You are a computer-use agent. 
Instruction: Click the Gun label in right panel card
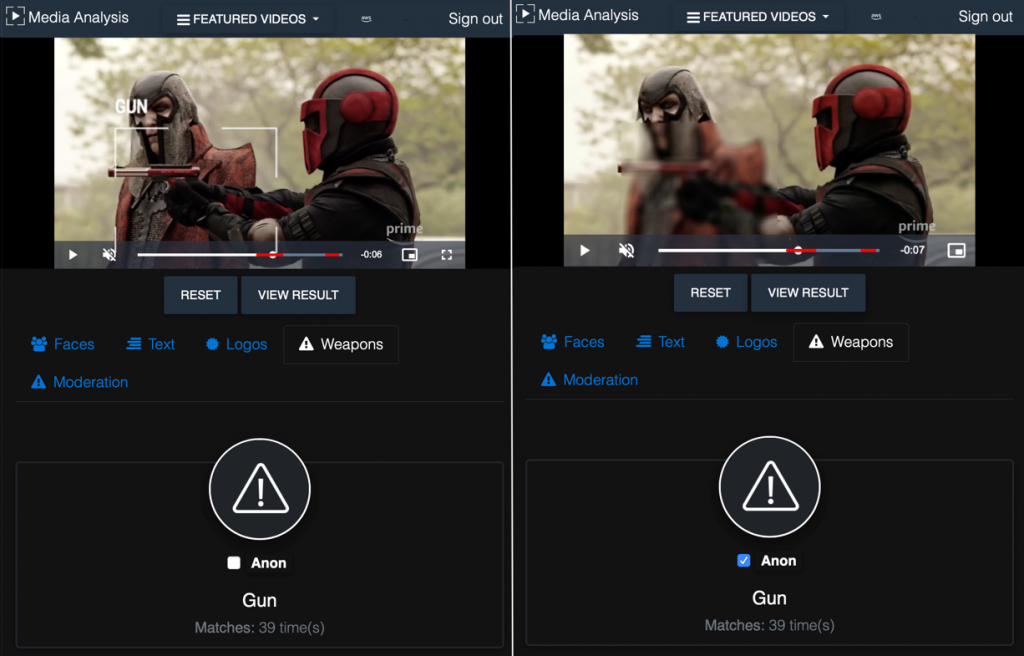(769, 598)
